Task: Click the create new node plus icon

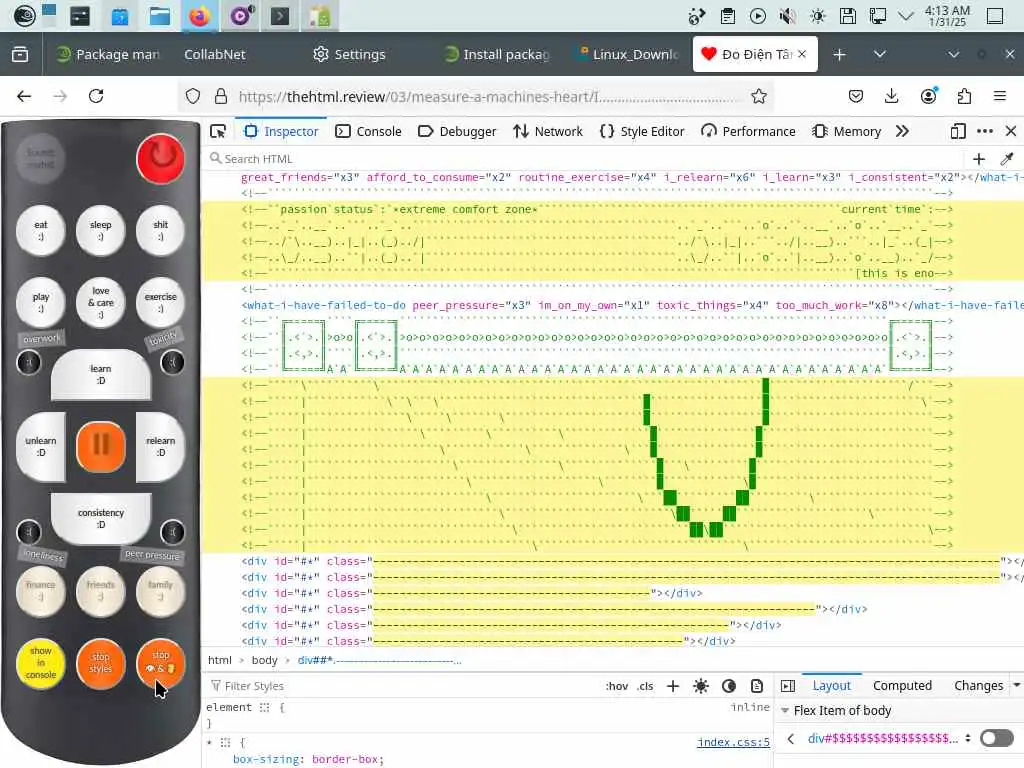Action: (979, 159)
